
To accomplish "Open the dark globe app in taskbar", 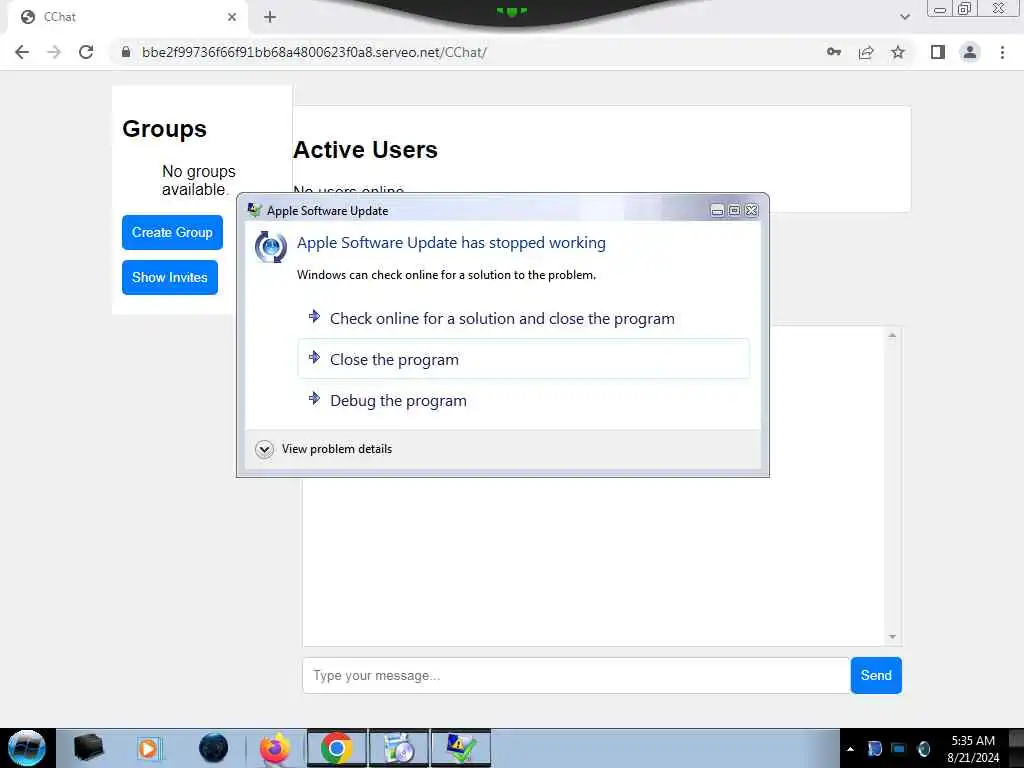I will [x=213, y=748].
